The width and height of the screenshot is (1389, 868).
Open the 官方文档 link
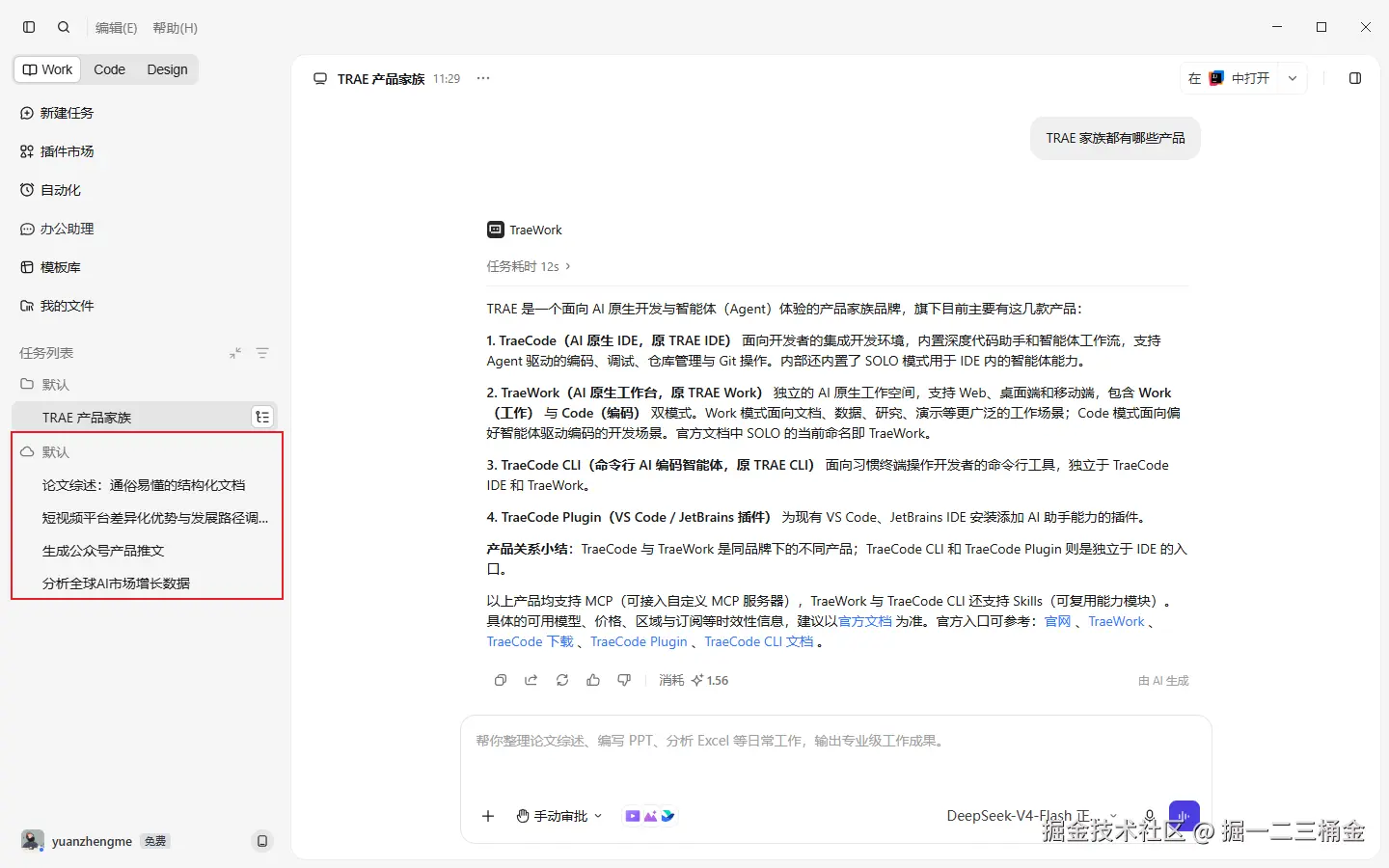click(x=865, y=621)
